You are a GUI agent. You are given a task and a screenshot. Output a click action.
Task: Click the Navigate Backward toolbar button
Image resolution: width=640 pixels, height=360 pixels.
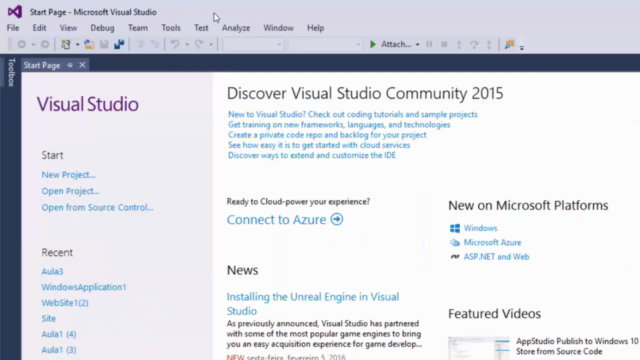coord(22,44)
